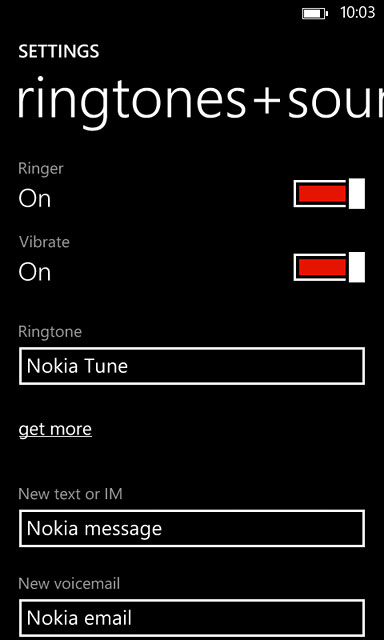Disable the Vibrate toggle switch

pos(329,267)
